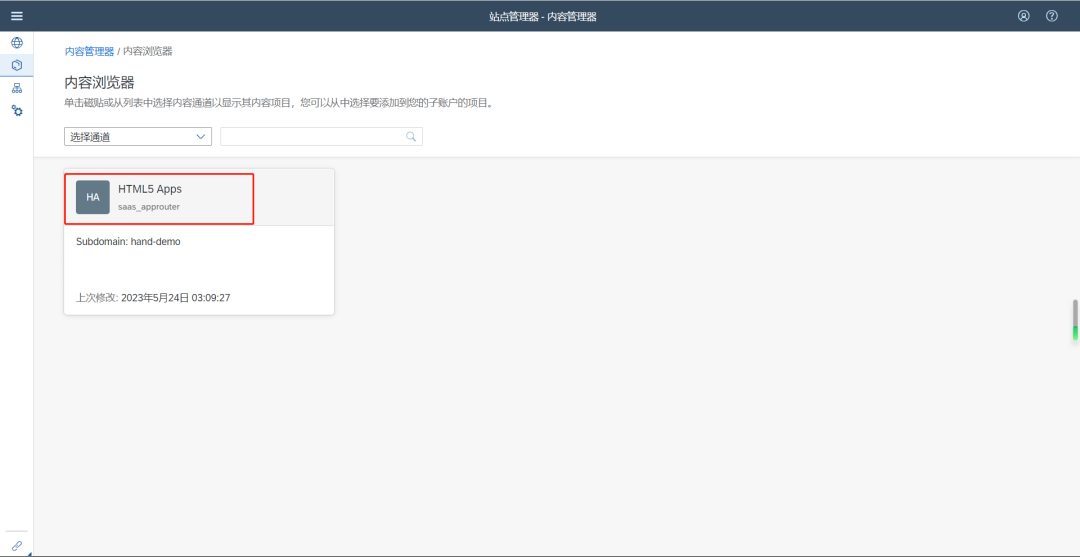The image size is (1080, 557).
Task: Open the HTML5 Apps tile title
Action: 150,189
